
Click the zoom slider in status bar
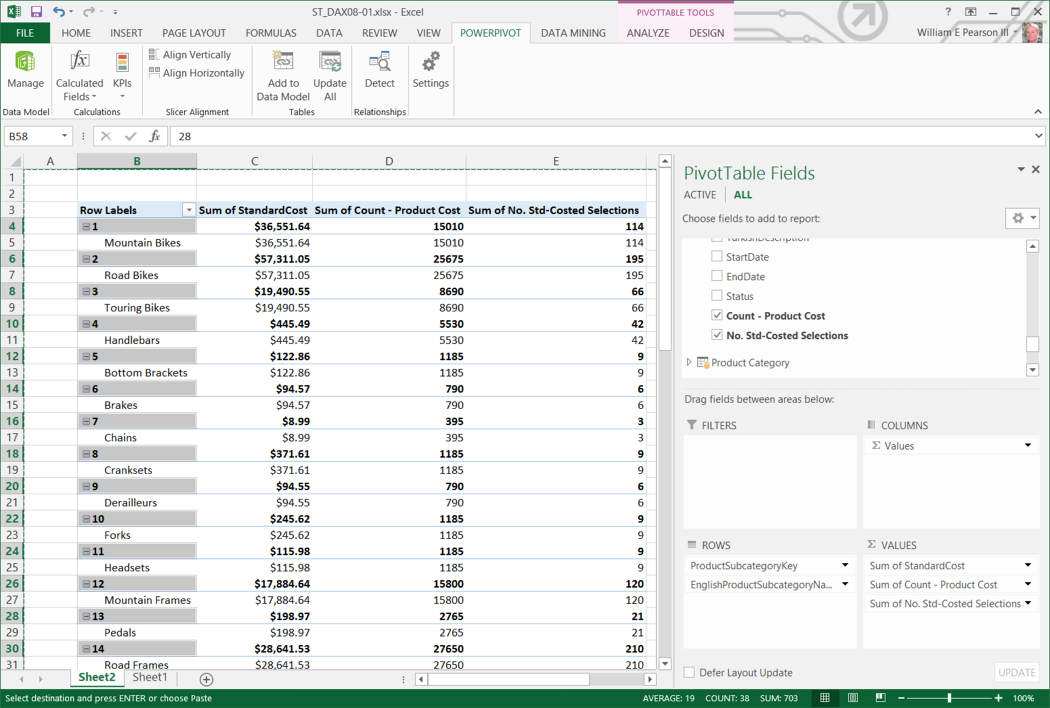pos(949,698)
